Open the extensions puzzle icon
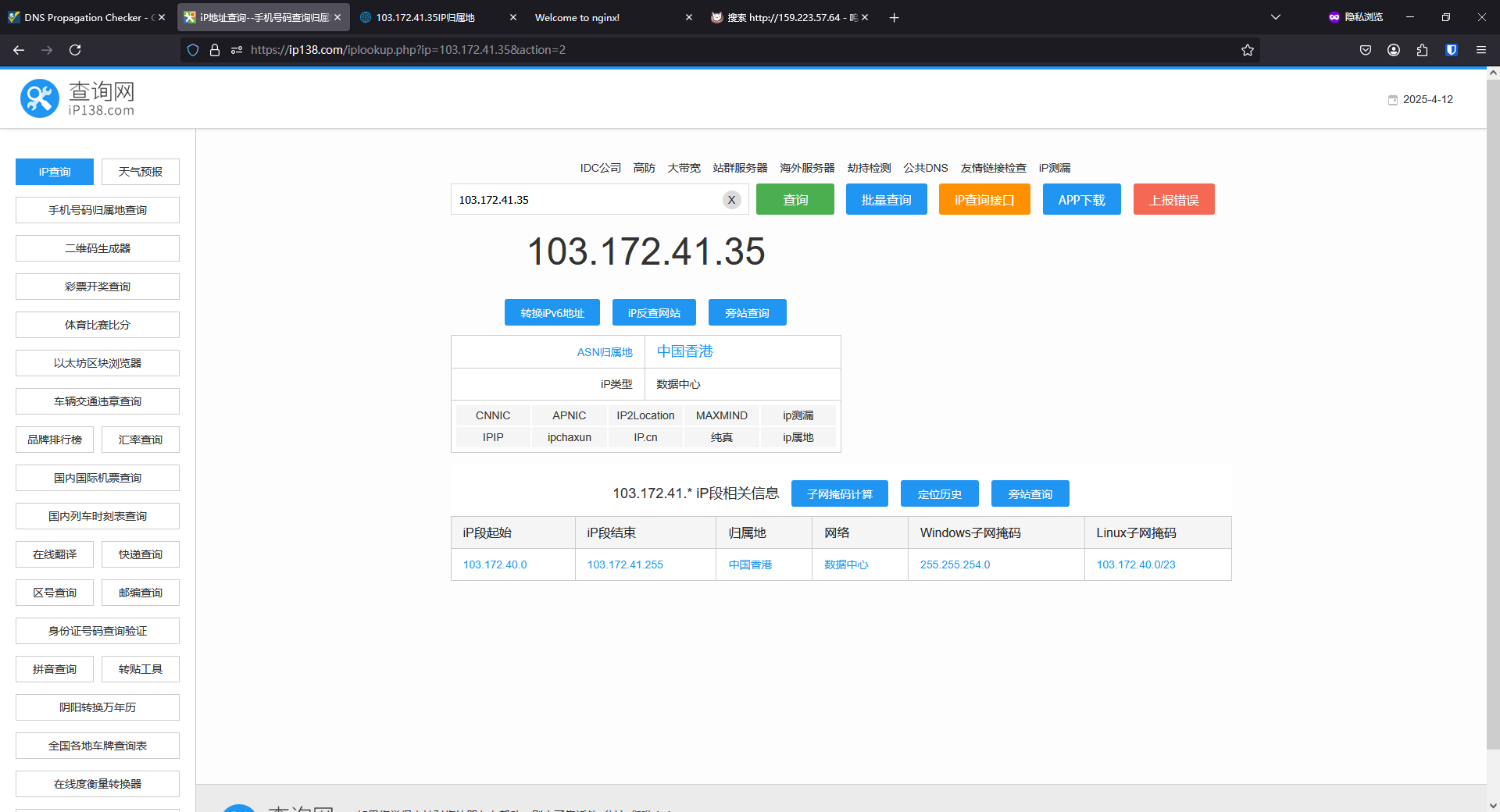The height and width of the screenshot is (812, 1500). point(1422,50)
